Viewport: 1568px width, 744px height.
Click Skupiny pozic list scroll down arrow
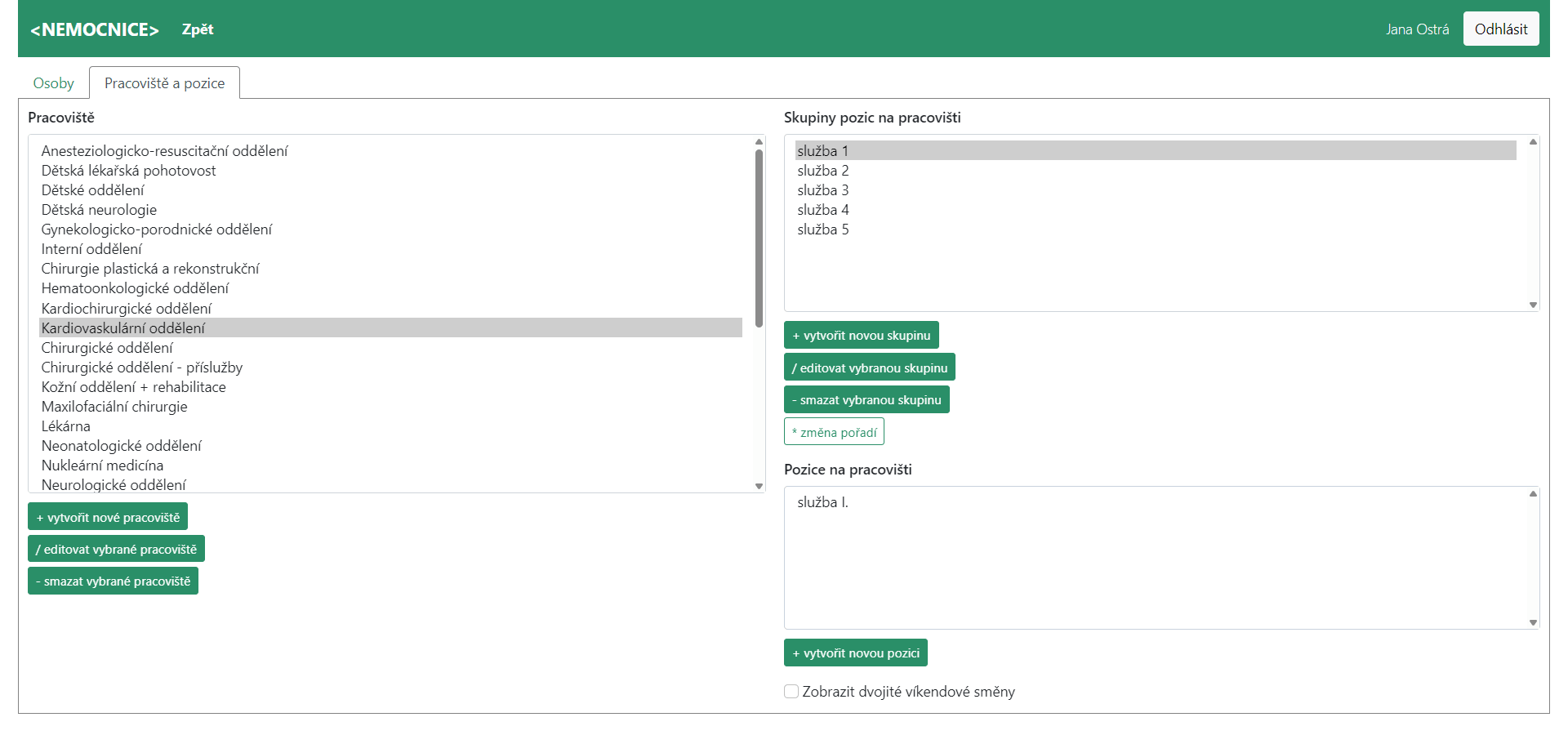tap(1533, 305)
